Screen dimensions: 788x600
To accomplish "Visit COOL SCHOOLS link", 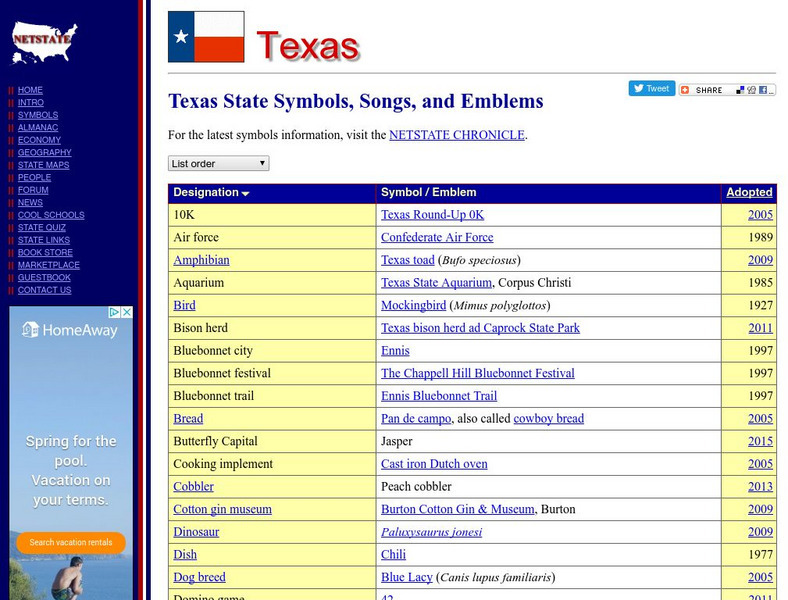I will (x=51, y=215).
